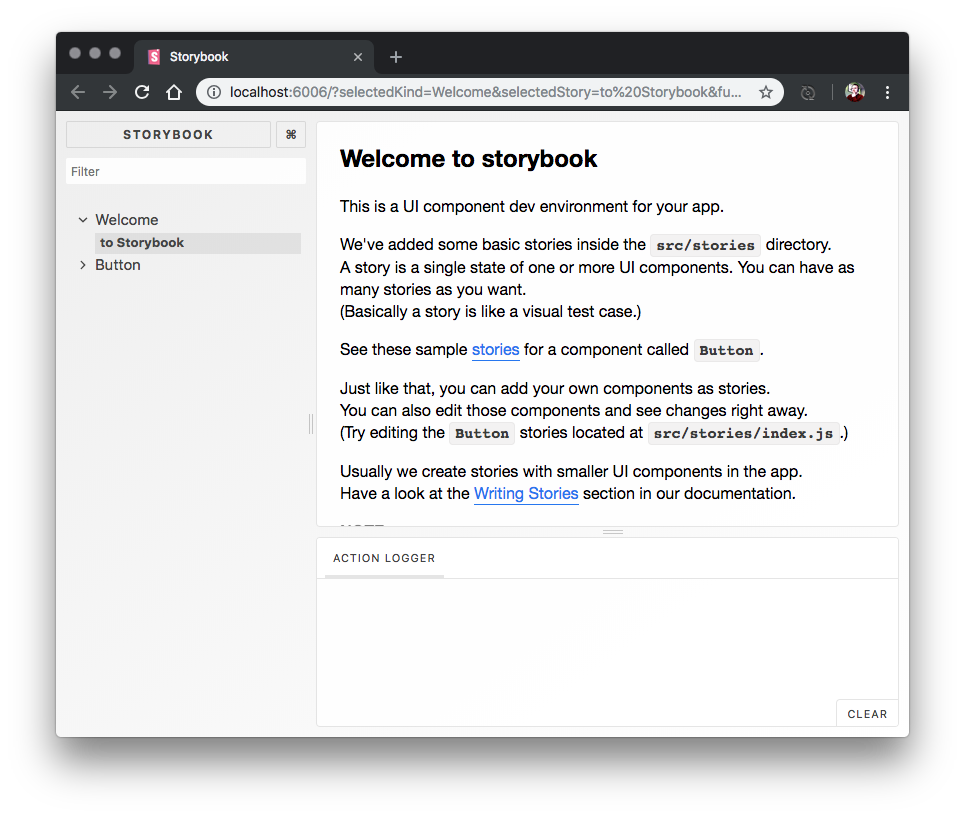Image resolution: width=965 pixels, height=817 pixels.
Task: Open the user profile avatar
Action: 854,92
